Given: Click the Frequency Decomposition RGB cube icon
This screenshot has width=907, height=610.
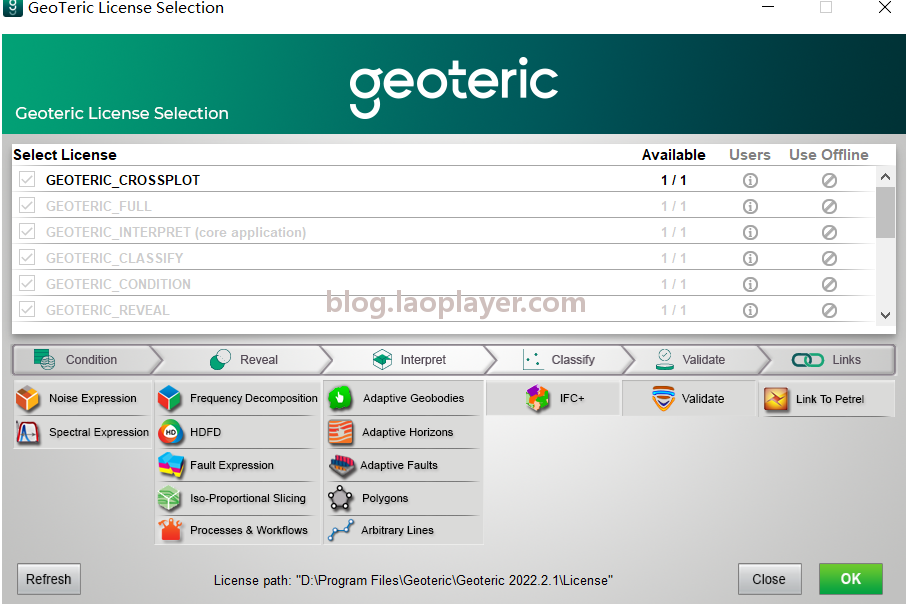Looking at the screenshot, I should click(169, 398).
